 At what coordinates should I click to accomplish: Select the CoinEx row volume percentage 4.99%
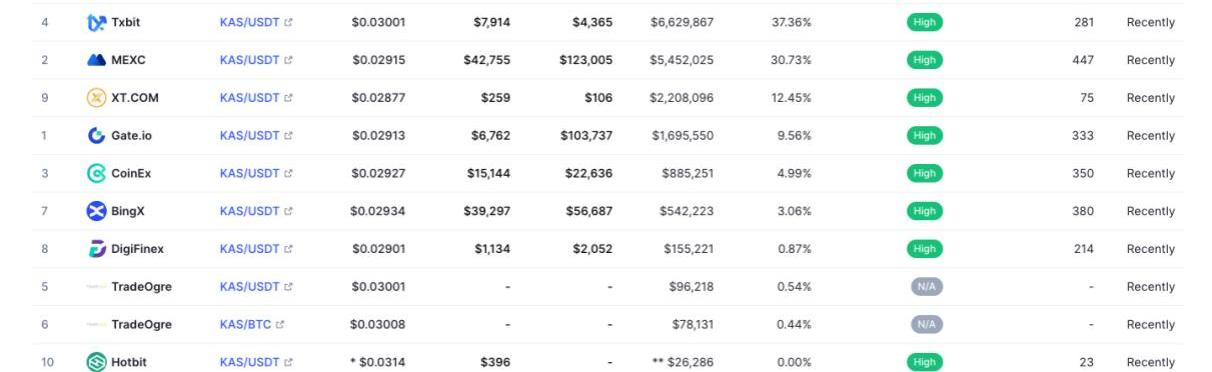pos(792,173)
